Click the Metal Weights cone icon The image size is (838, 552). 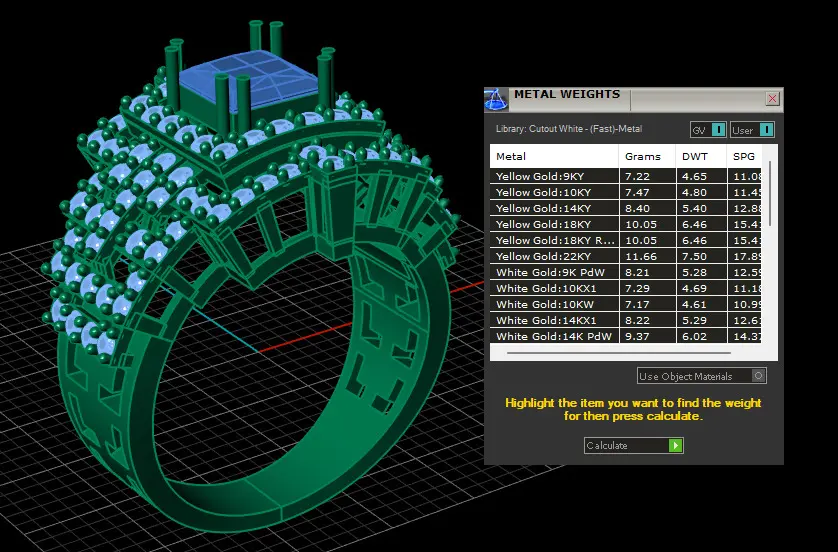496,99
